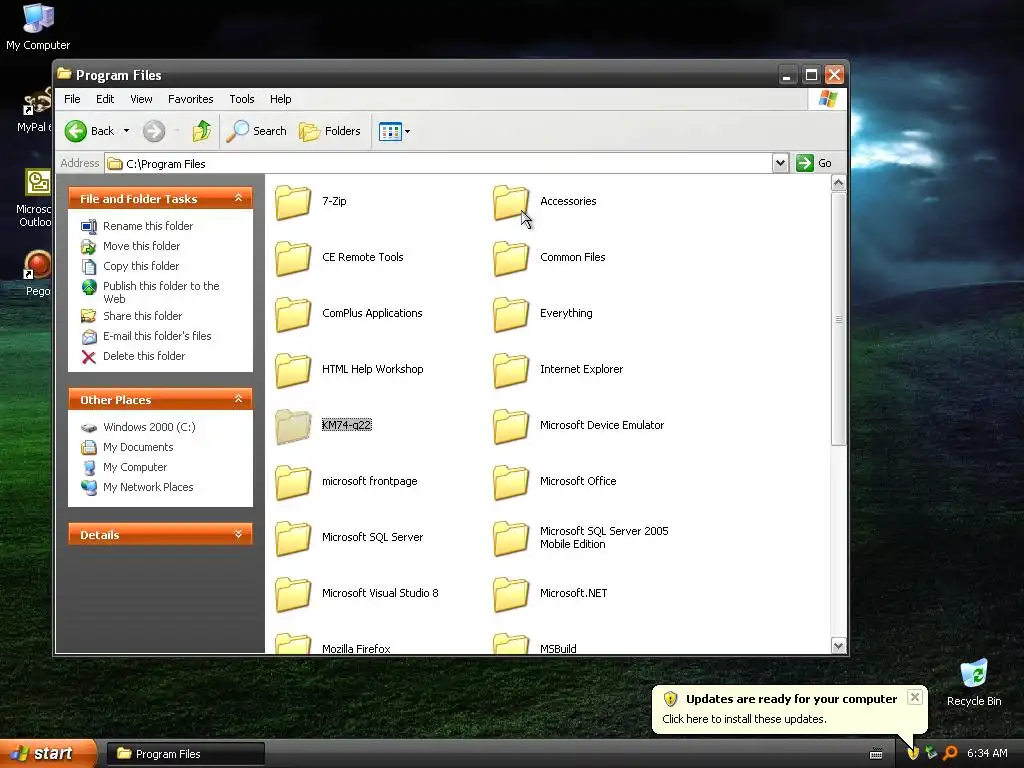Open the File menu
Screen dimensions: 1024x768
coord(72,99)
